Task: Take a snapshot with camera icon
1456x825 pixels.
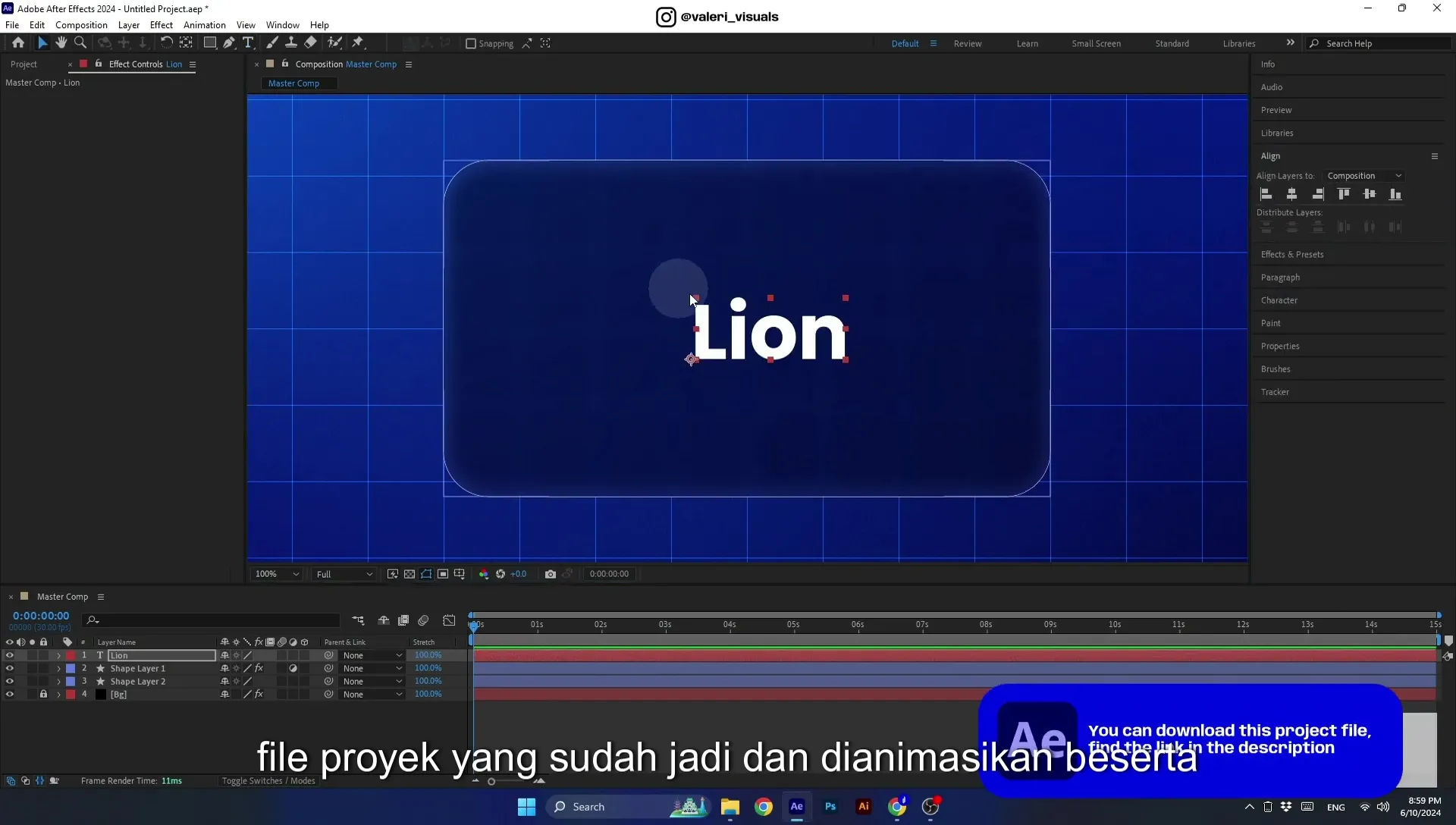Action: [551, 574]
